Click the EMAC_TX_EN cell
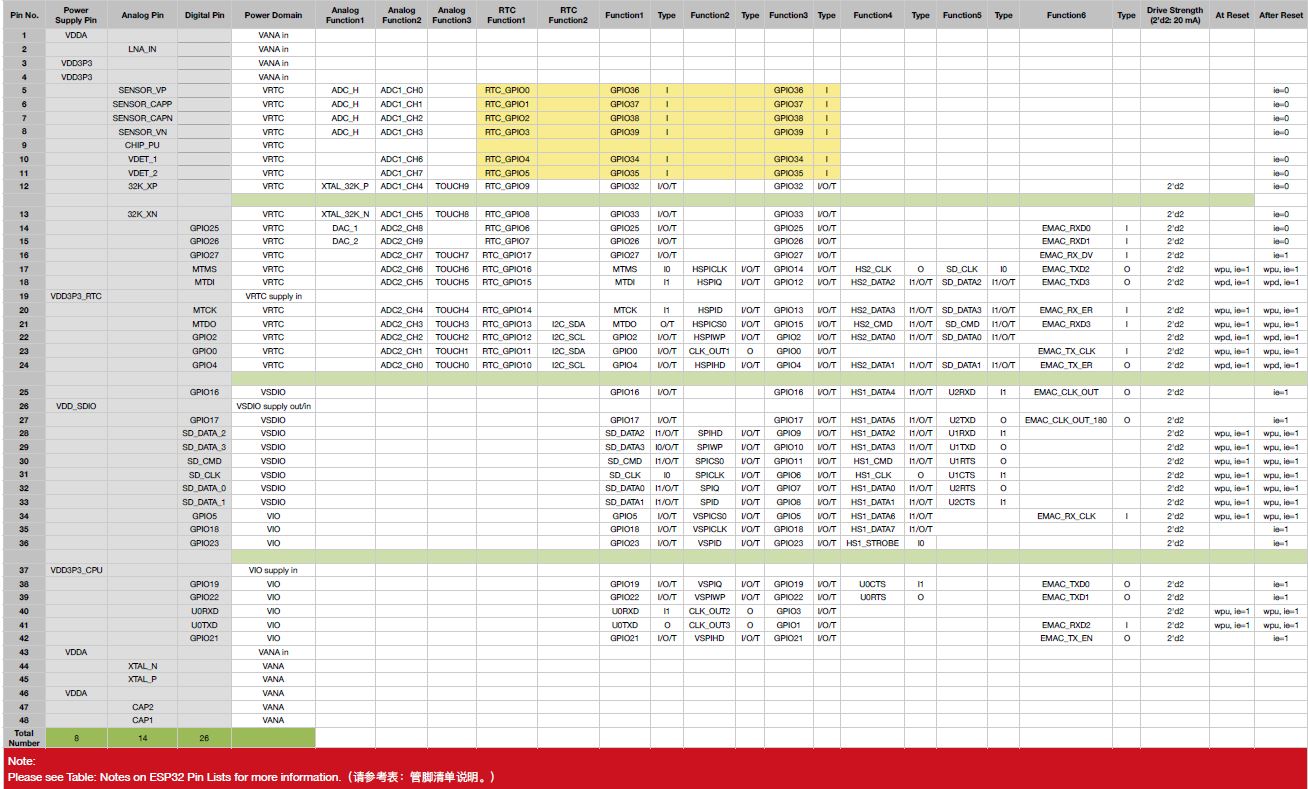Image resolution: width=1308 pixels, height=789 pixels. click(1065, 638)
